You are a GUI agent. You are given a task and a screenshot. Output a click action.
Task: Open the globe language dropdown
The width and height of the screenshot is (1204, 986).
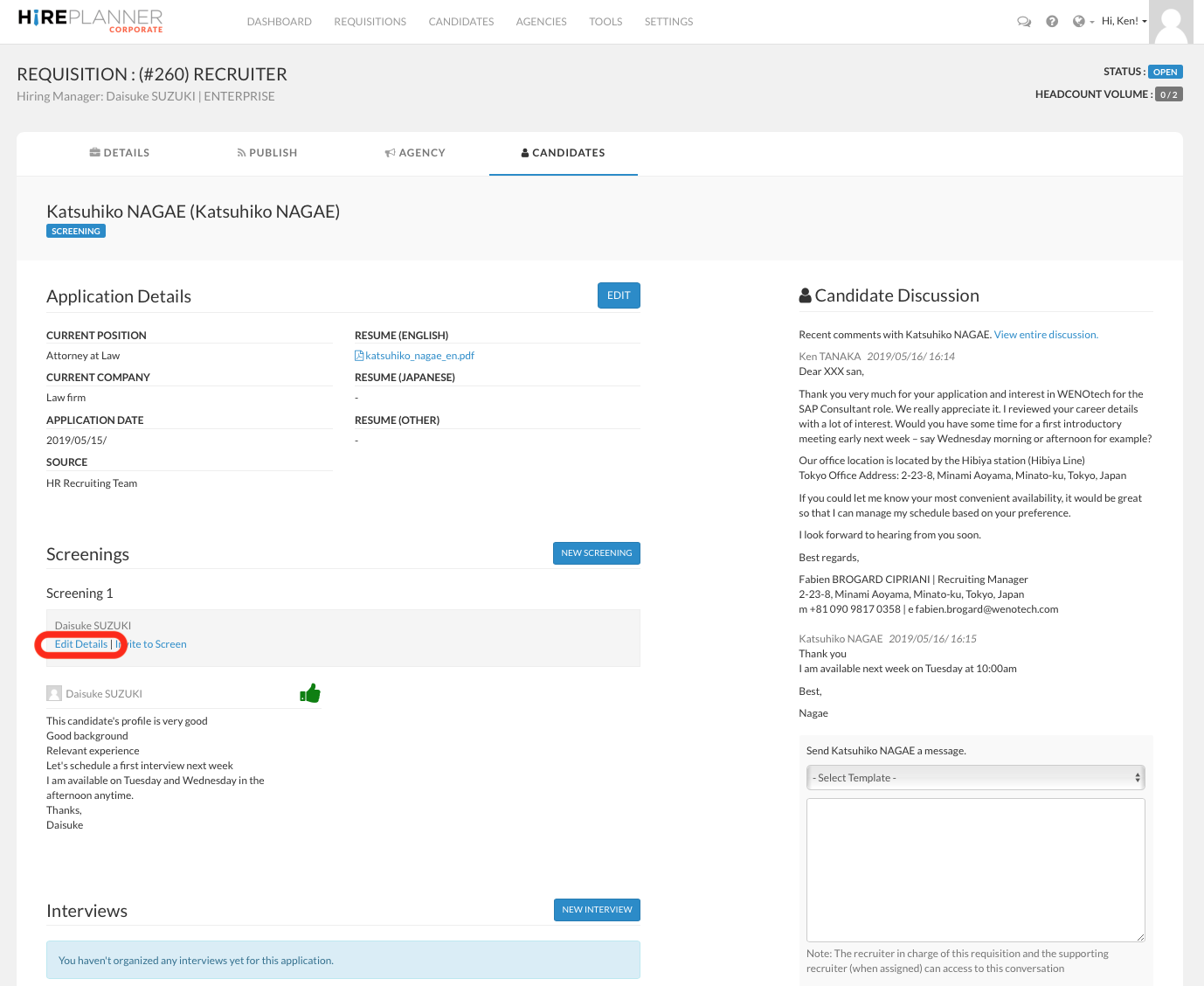(x=1083, y=22)
